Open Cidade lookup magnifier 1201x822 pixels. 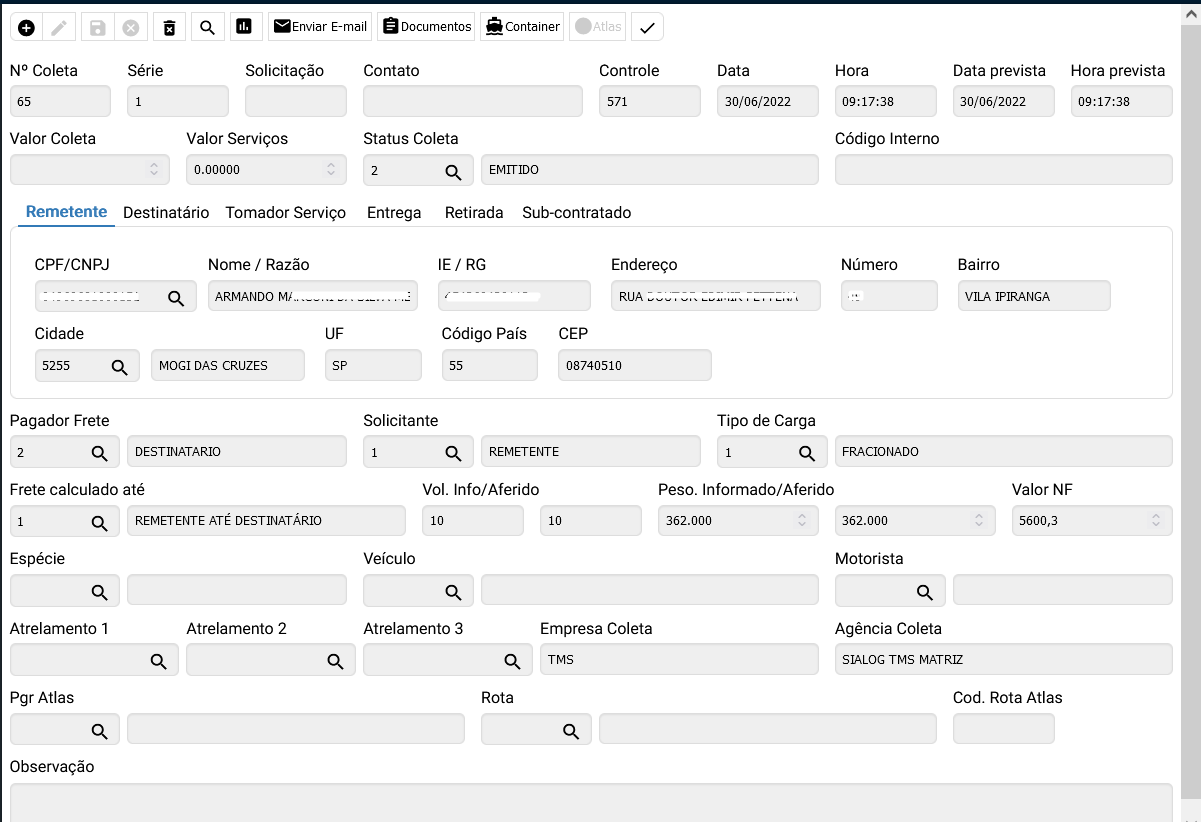click(119, 367)
